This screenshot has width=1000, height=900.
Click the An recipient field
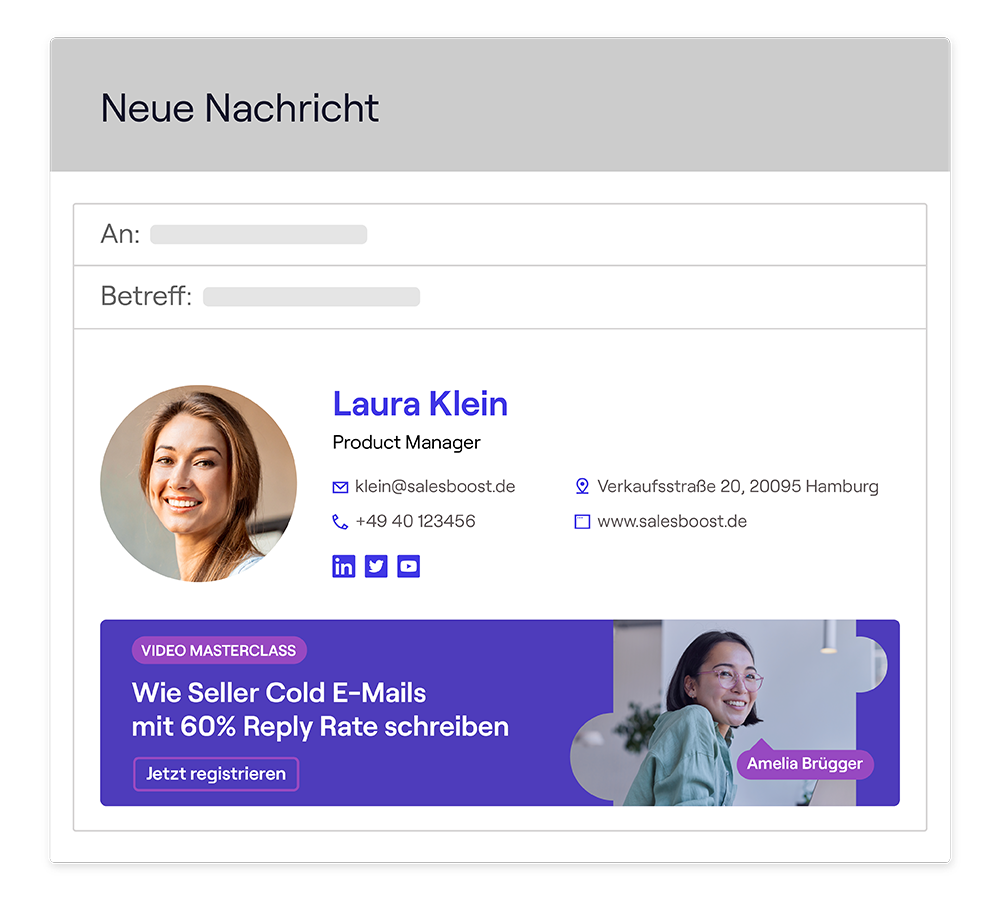pyautogui.click(x=500, y=235)
